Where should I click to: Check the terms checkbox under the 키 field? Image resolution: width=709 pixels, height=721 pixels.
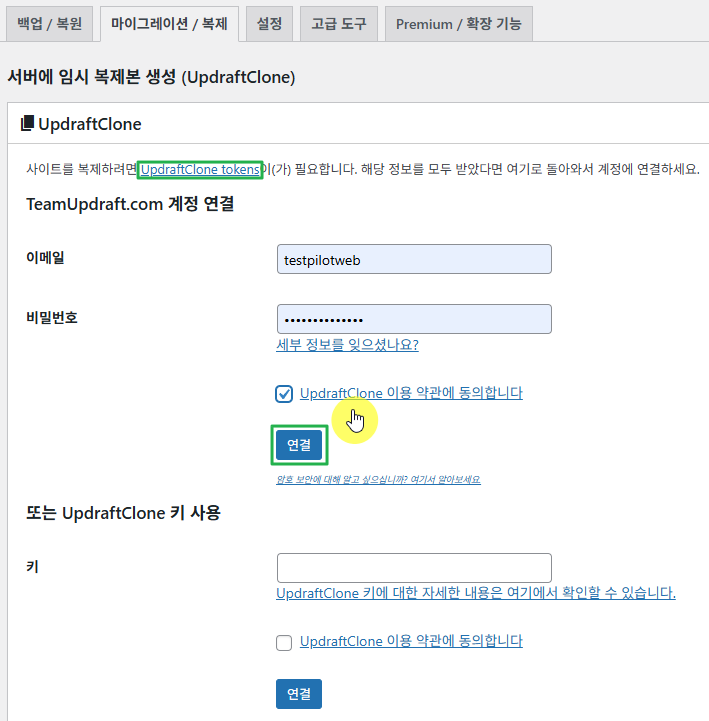pyautogui.click(x=284, y=642)
